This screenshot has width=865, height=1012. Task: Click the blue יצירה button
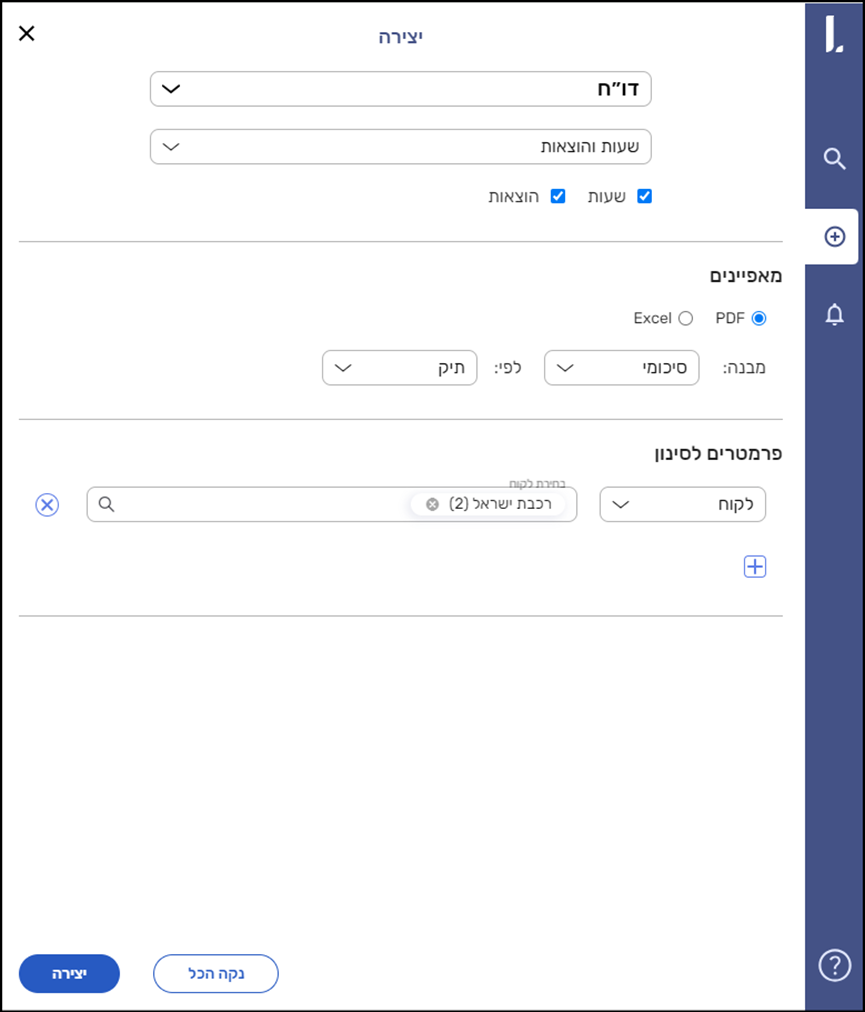pos(69,973)
